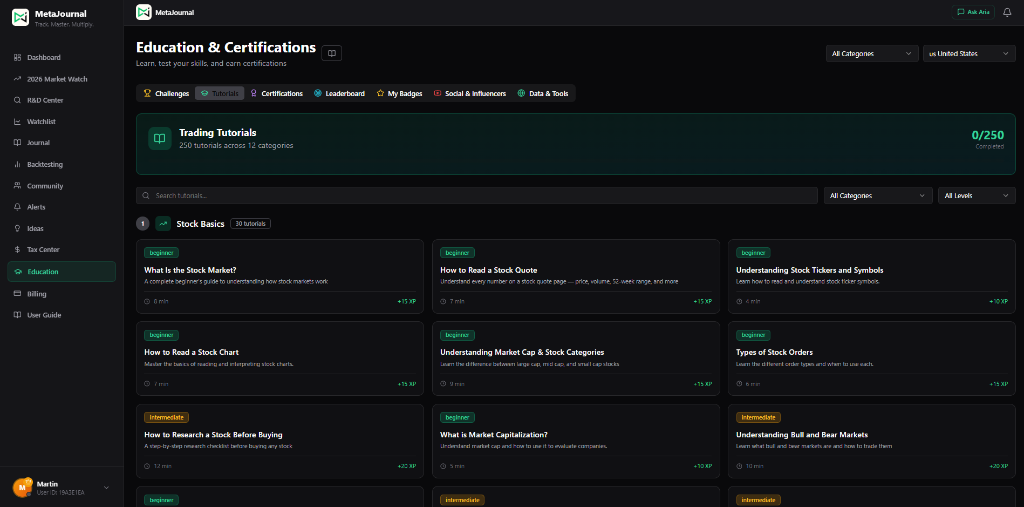Open "What Is the Stock Market?" tutorial
Screen dimensions: 1024x507
point(280,276)
